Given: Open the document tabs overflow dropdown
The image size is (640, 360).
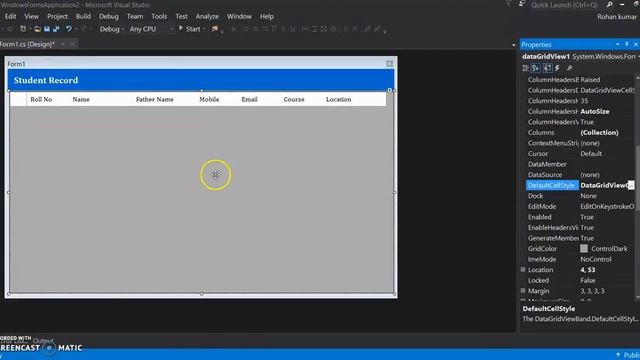Looking at the screenshot, I should [513, 45].
